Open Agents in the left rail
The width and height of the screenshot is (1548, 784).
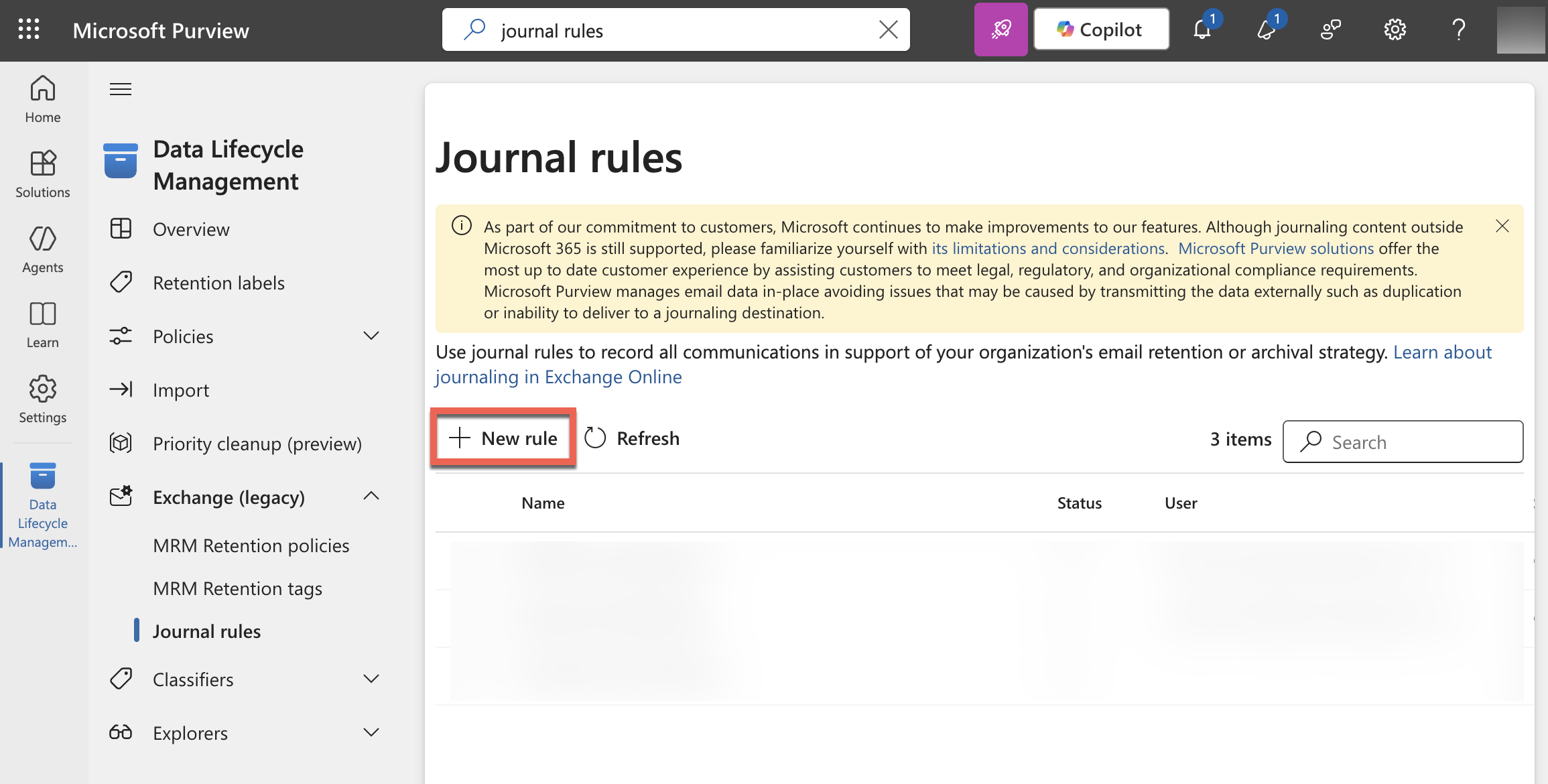pyautogui.click(x=43, y=250)
